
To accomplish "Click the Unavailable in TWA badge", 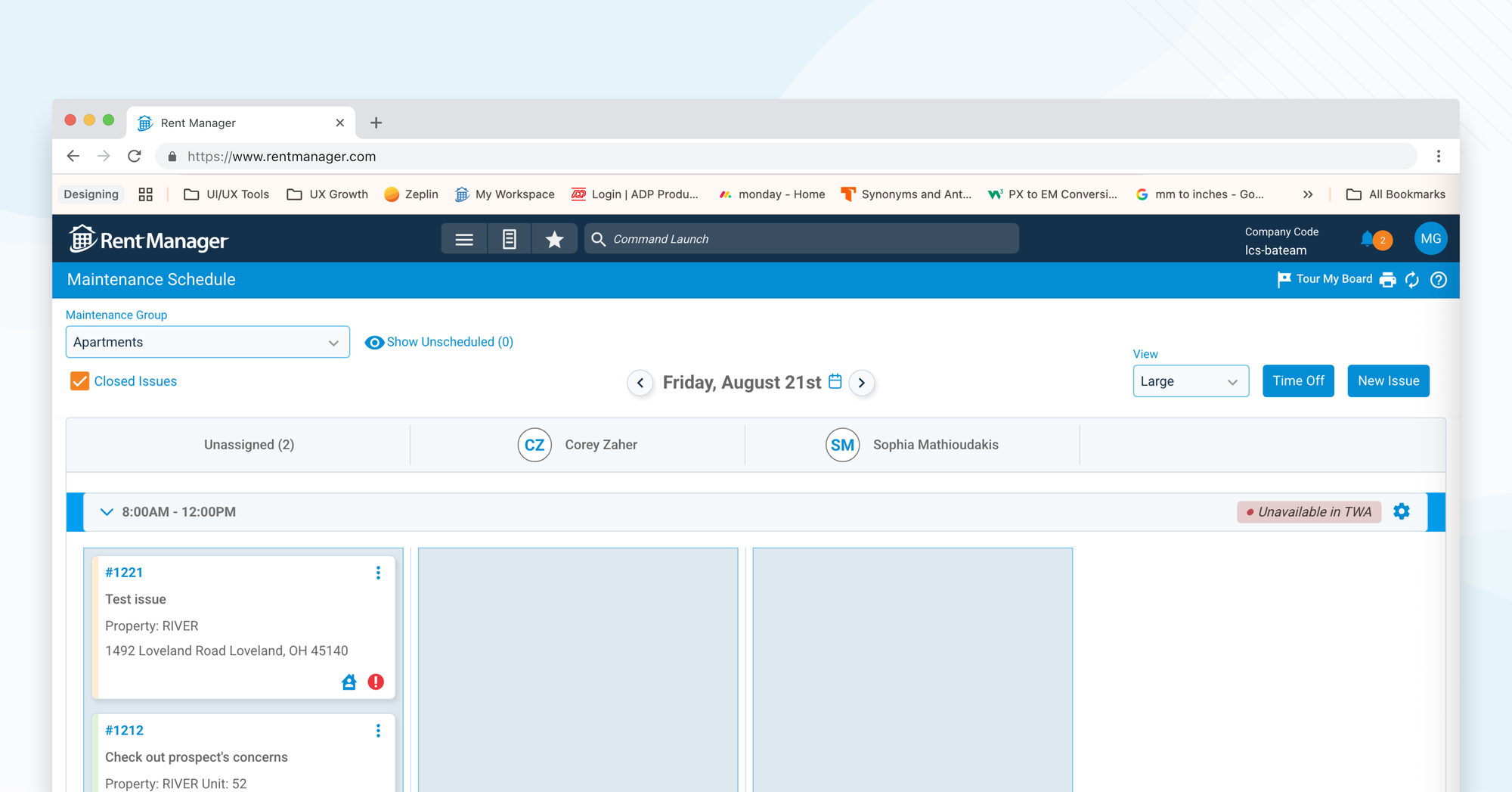I will (1309, 512).
